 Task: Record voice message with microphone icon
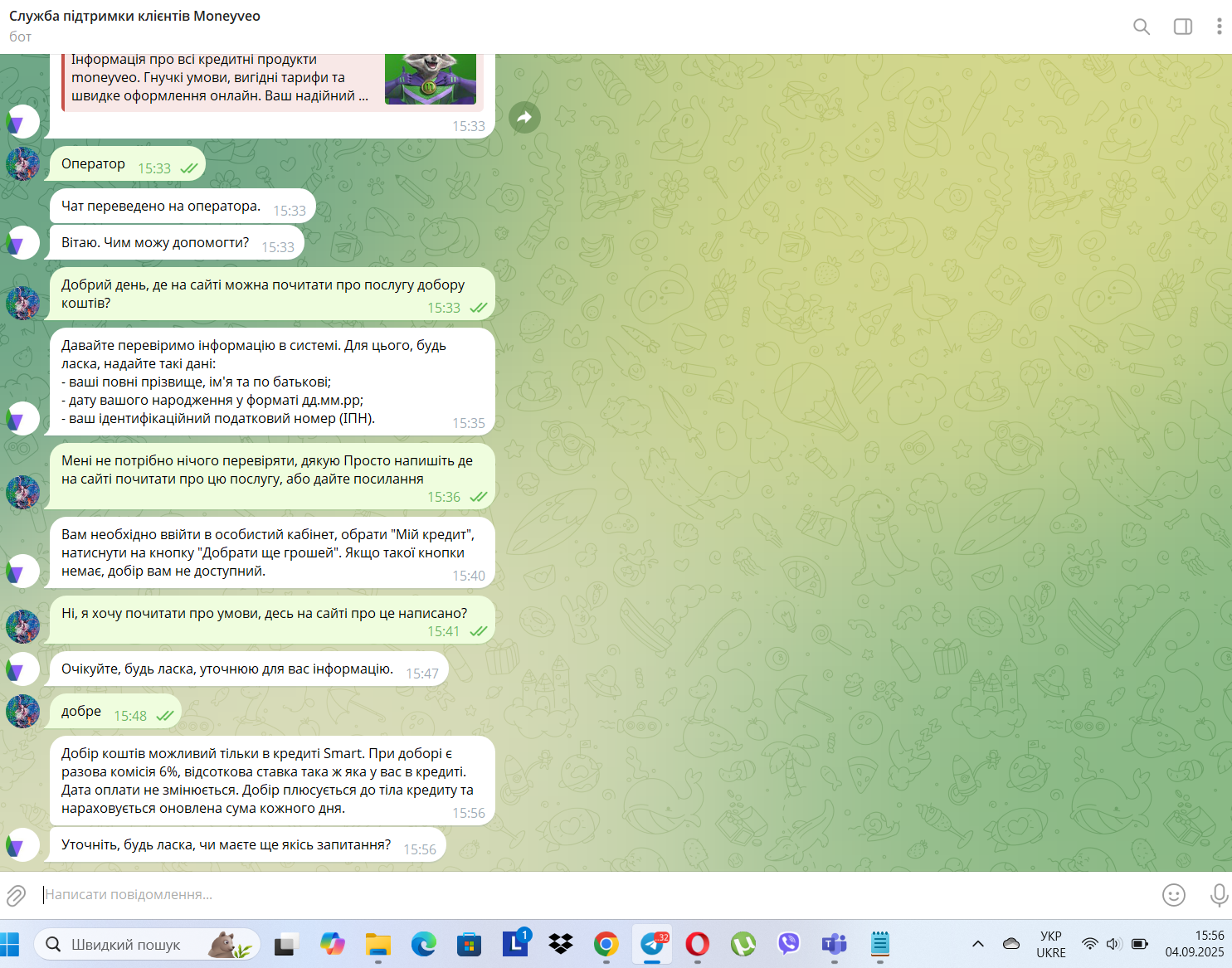click(x=1219, y=895)
